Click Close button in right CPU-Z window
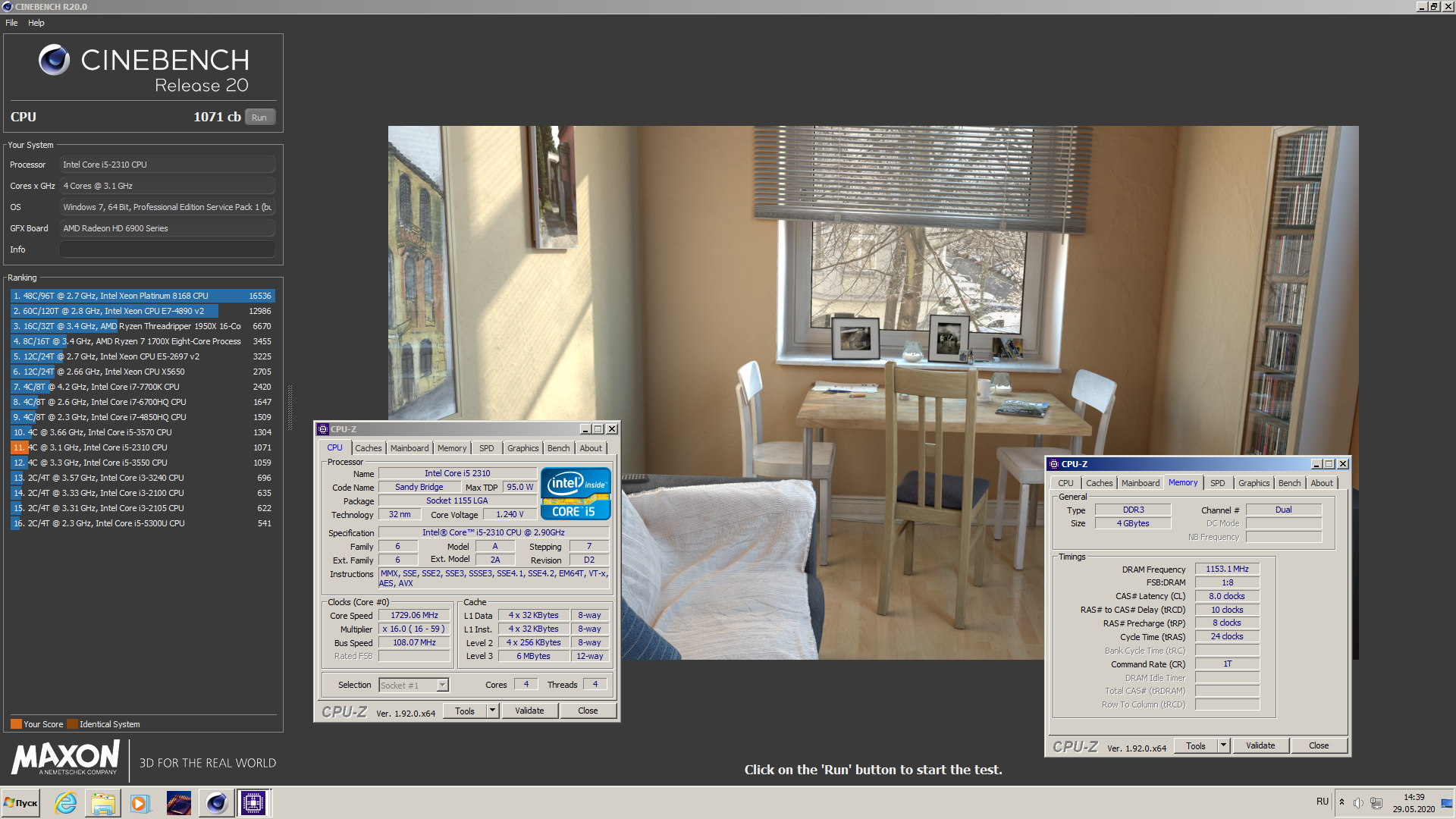 click(1319, 745)
